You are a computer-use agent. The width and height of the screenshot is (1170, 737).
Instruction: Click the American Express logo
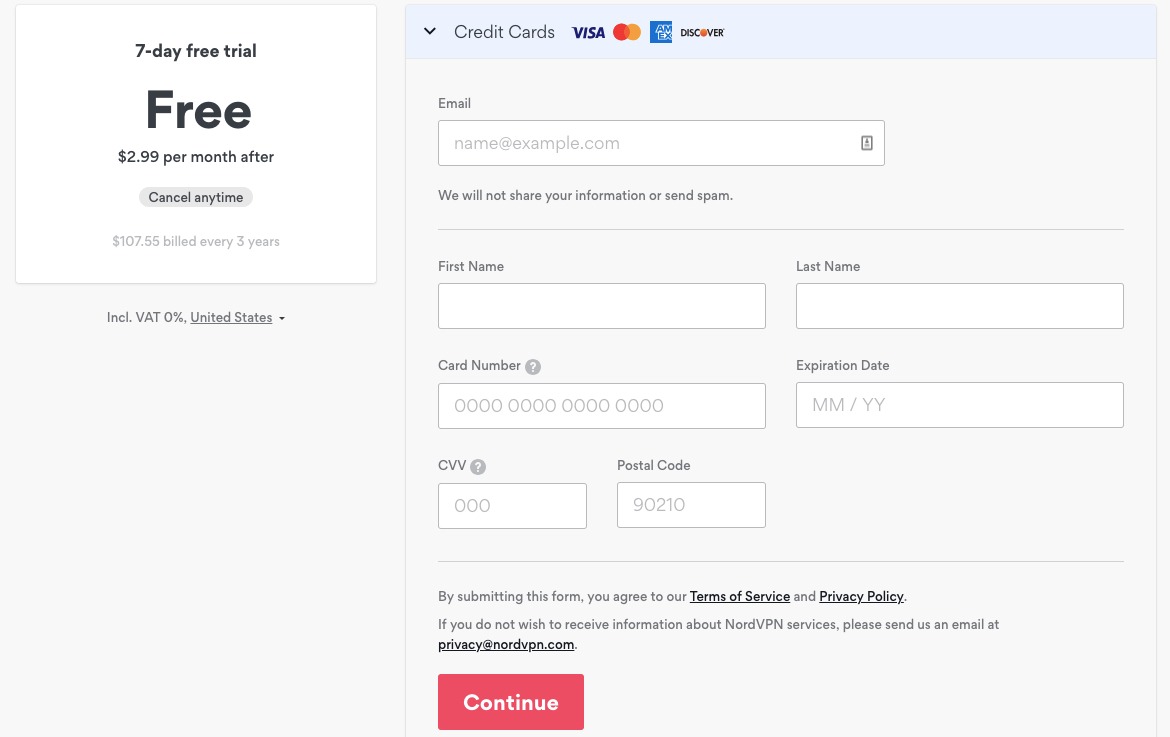pyautogui.click(x=660, y=32)
